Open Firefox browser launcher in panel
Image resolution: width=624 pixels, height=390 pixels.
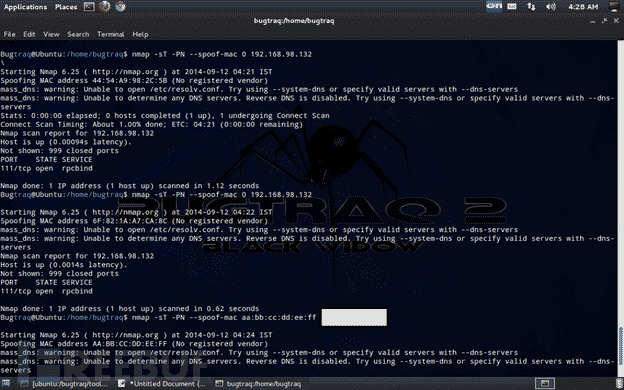(x=105, y=6)
